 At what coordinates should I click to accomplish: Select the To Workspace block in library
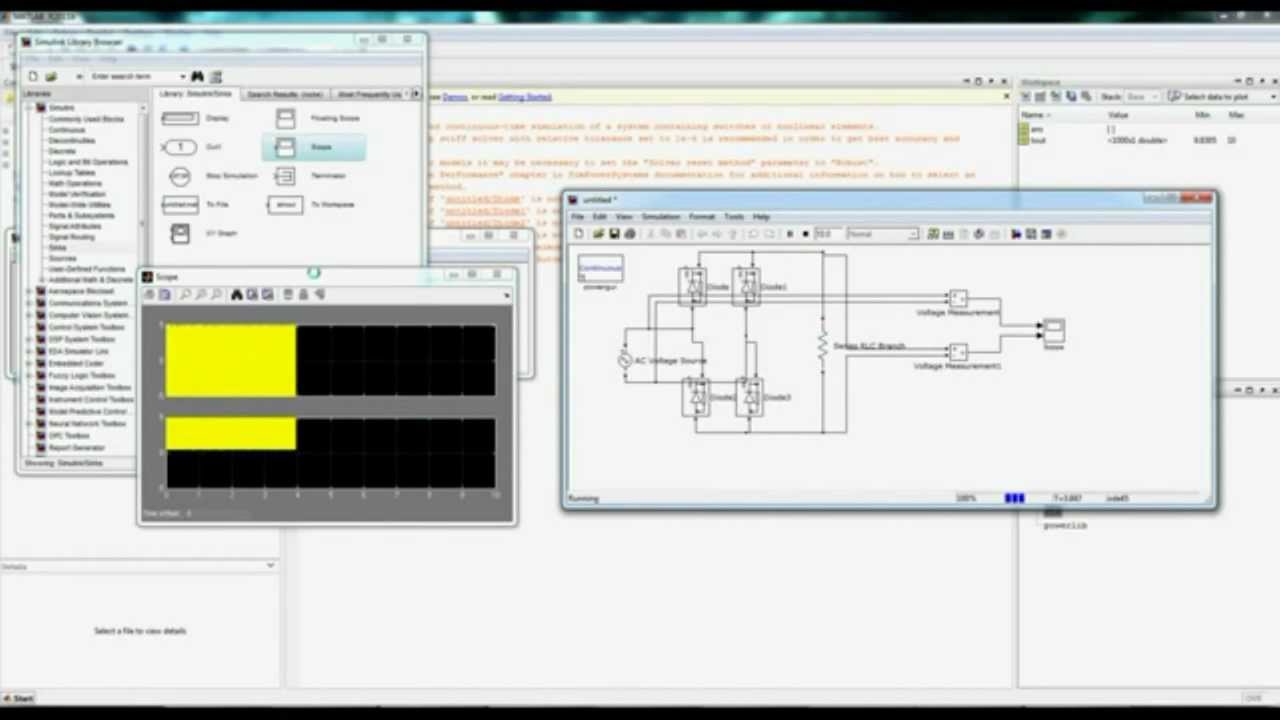(286, 204)
